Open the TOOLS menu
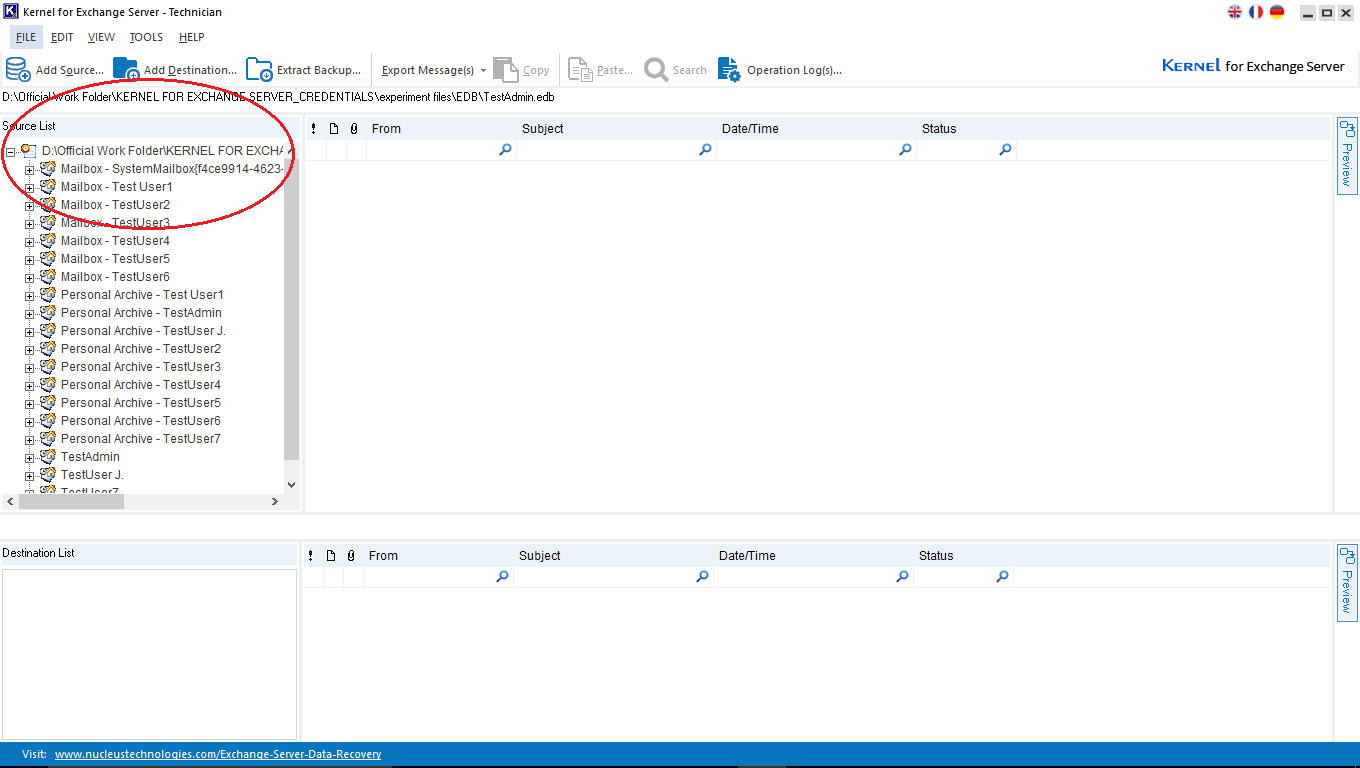 coord(146,37)
